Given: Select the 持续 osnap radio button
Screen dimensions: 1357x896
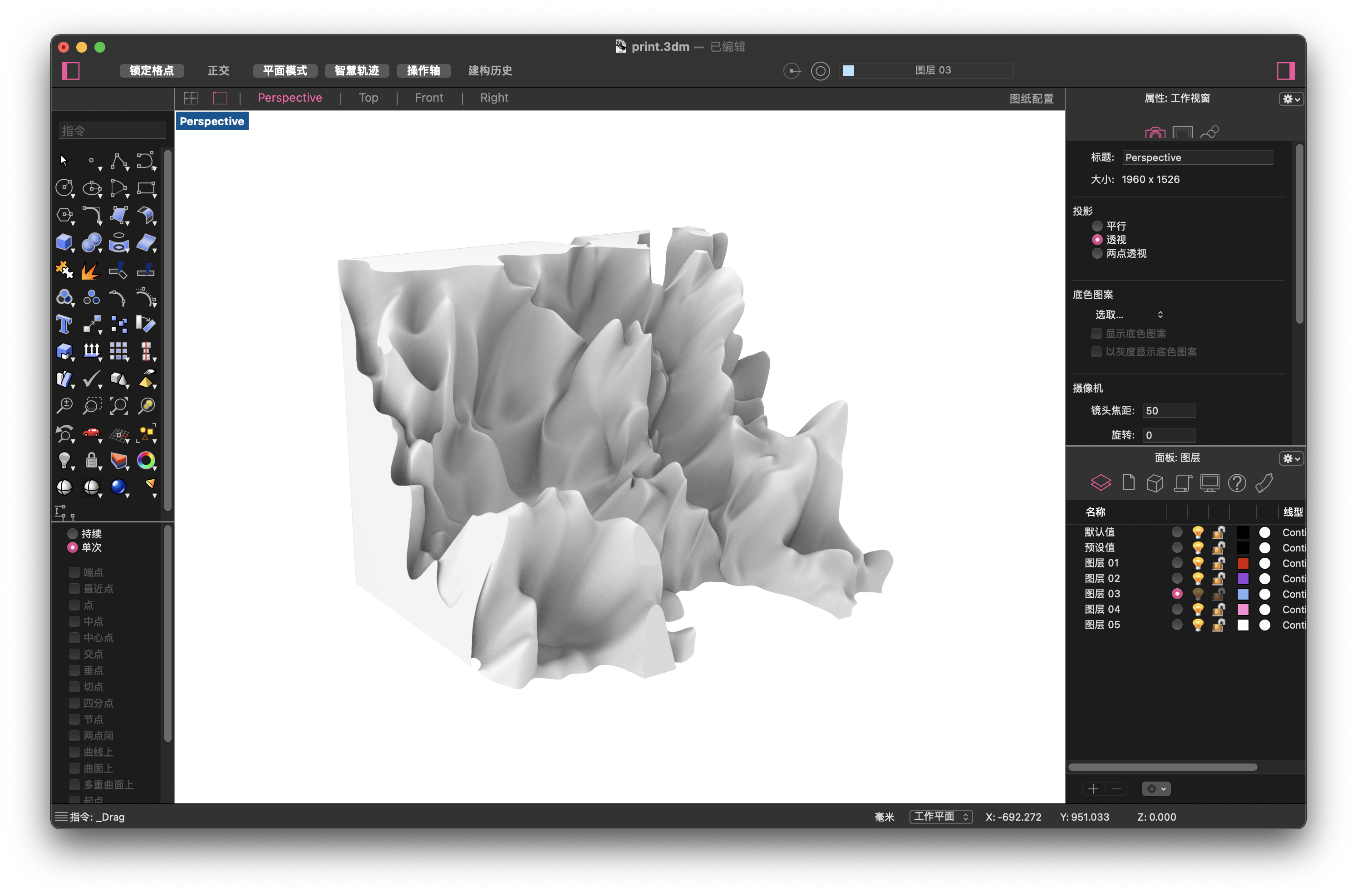Looking at the screenshot, I should click(73, 533).
